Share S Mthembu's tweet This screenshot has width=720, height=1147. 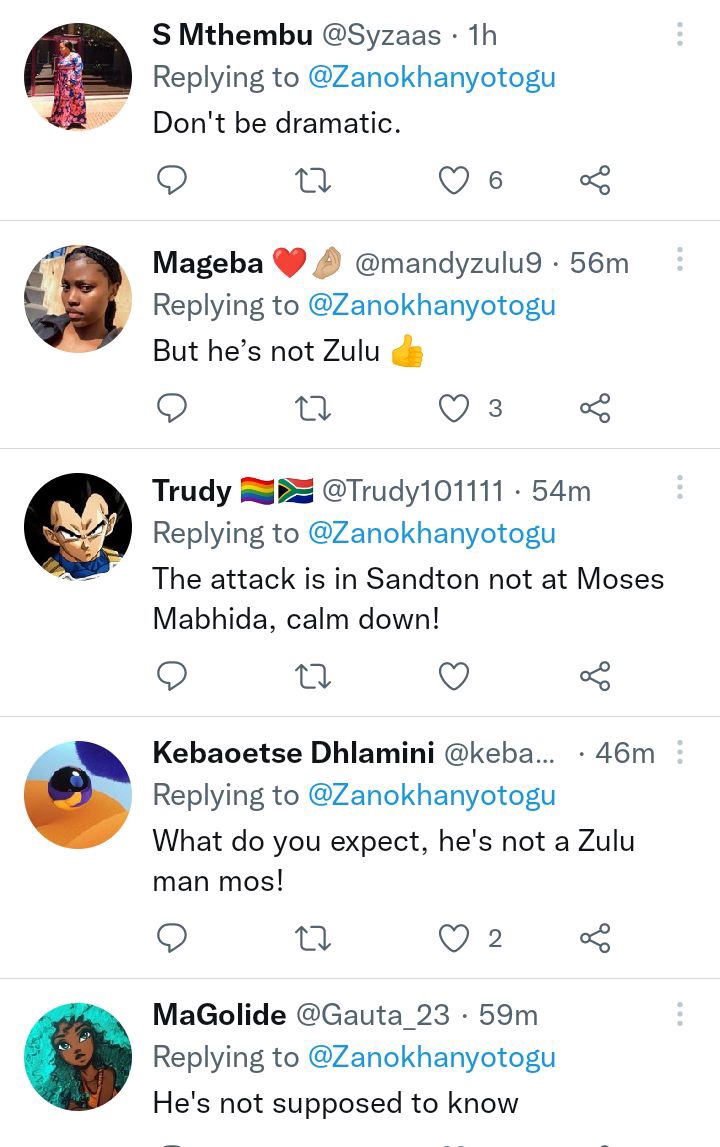point(595,180)
